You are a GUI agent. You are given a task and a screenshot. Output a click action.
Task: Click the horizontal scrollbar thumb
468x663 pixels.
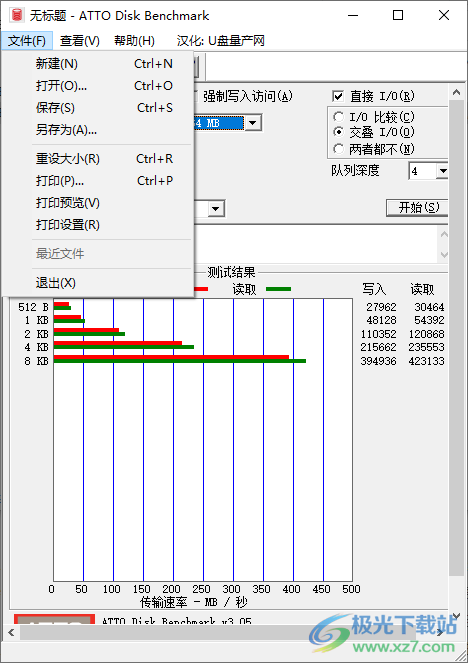[218, 633]
